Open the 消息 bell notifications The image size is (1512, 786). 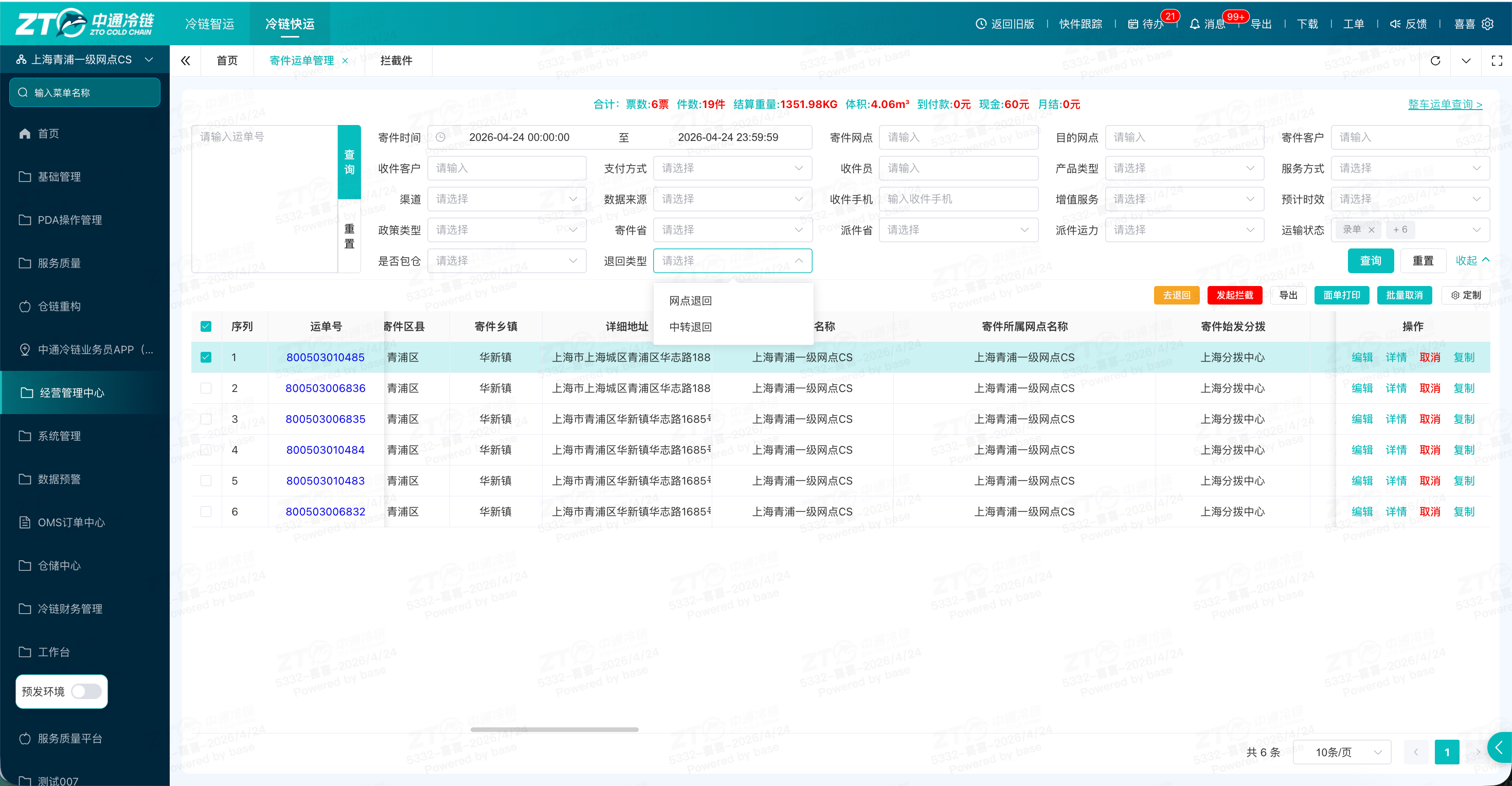(1195, 24)
